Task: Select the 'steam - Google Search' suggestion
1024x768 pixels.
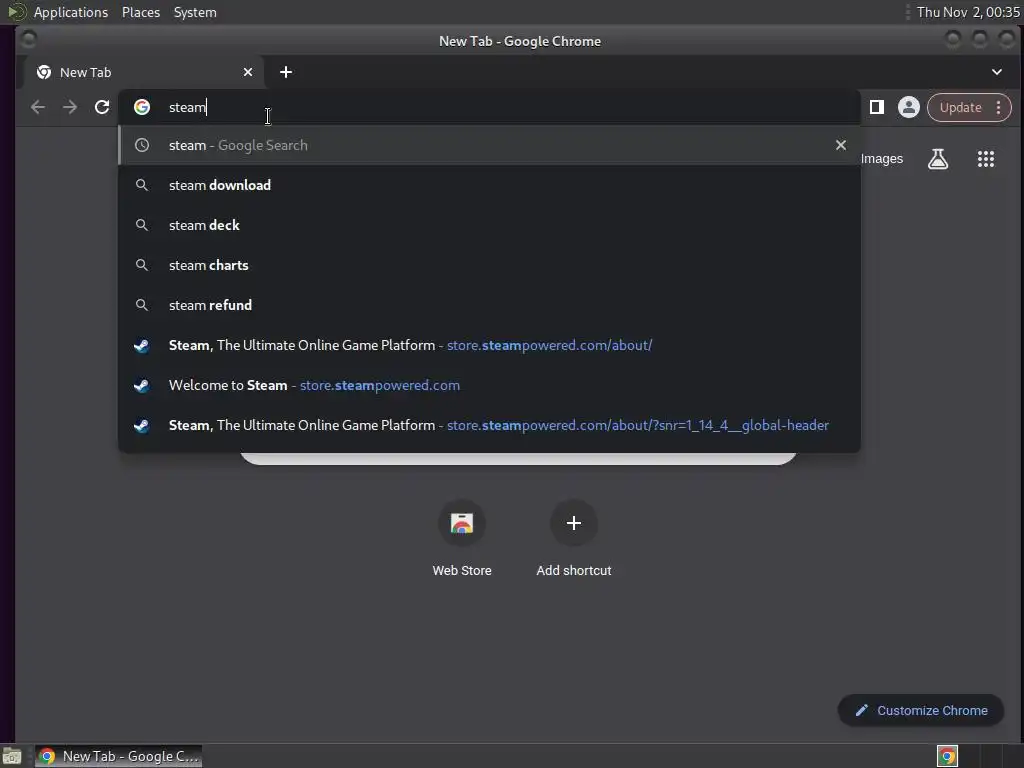Action: (x=489, y=145)
